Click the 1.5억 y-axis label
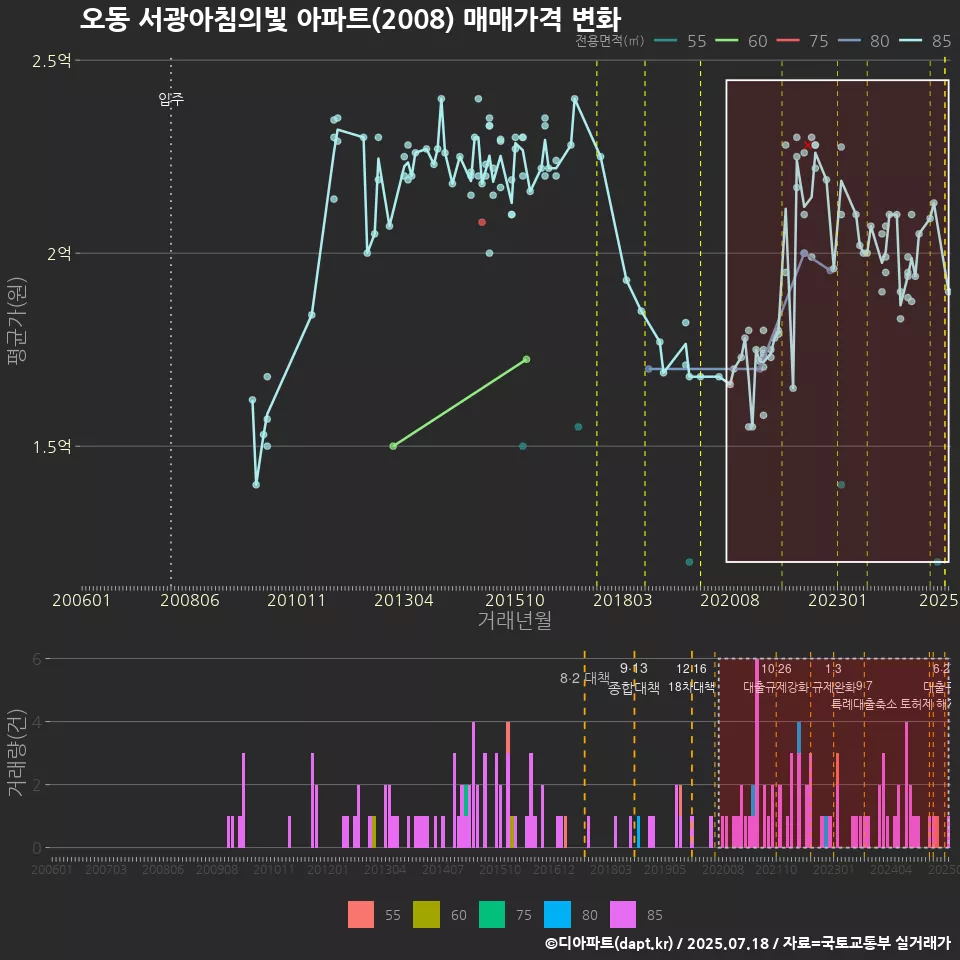960x960 pixels. click(51, 447)
